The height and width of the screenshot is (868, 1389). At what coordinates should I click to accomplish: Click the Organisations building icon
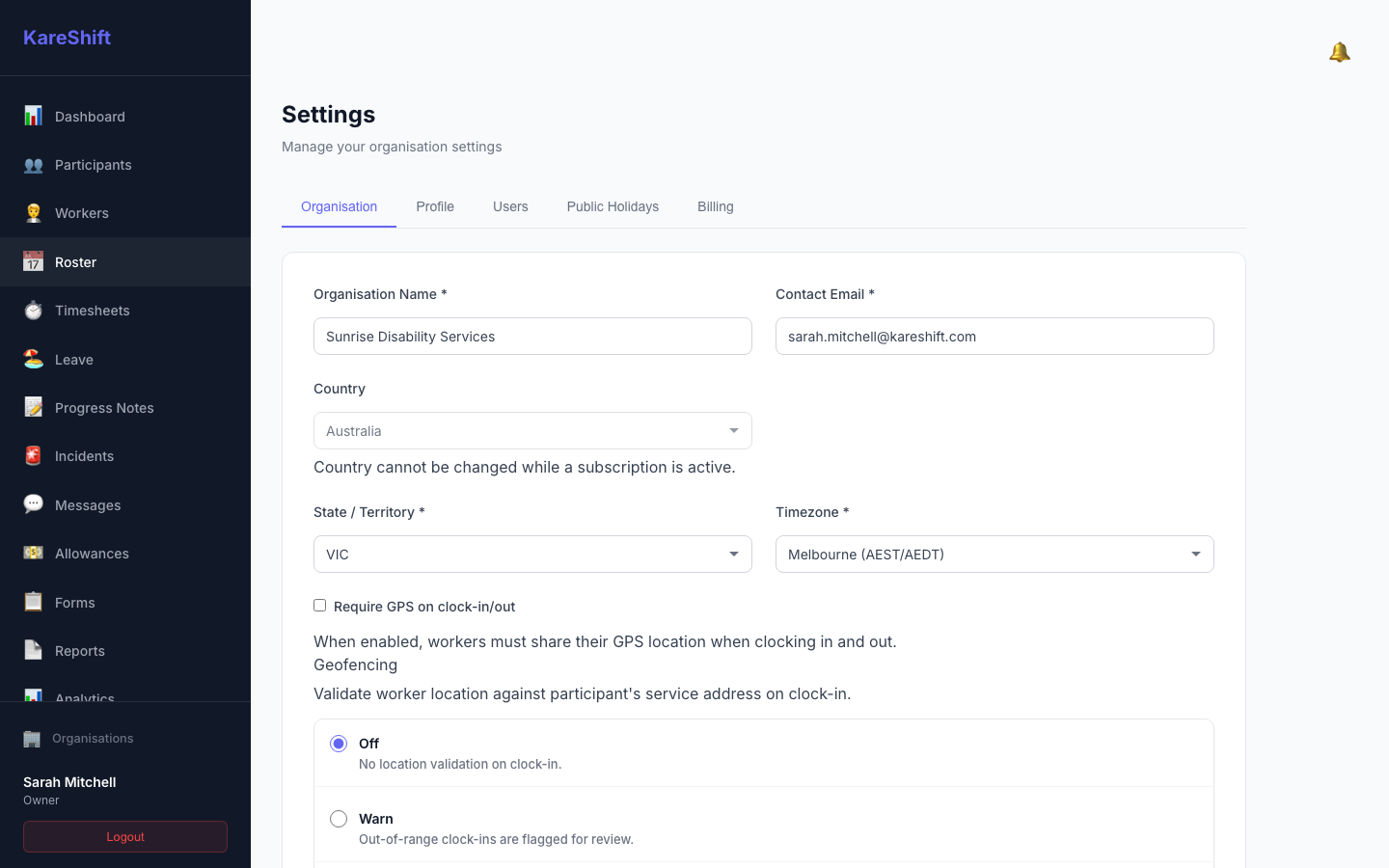[32, 739]
